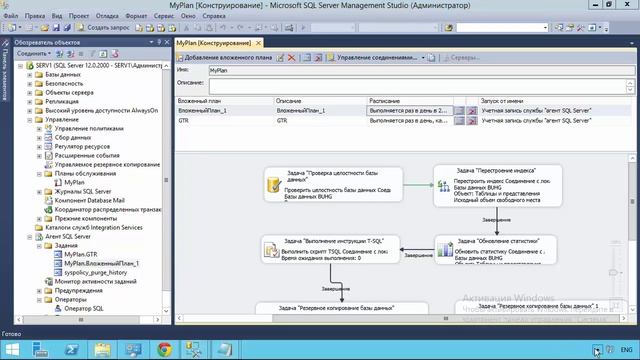
Task: Click disconnect icon in Object Explorer toolbar
Action: click(x=71, y=53)
